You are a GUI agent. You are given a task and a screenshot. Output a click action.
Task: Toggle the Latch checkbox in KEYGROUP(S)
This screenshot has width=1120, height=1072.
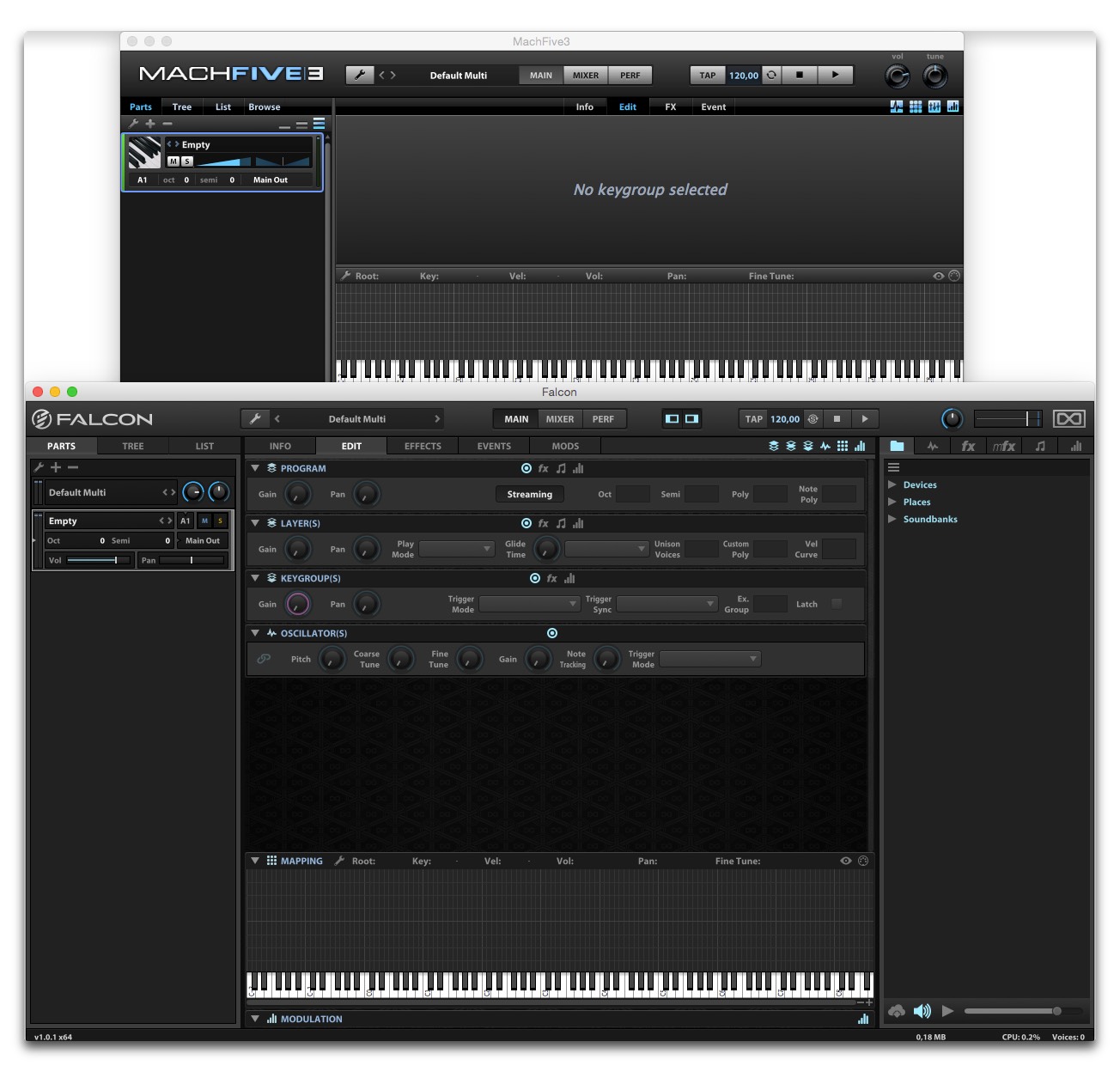tap(837, 604)
